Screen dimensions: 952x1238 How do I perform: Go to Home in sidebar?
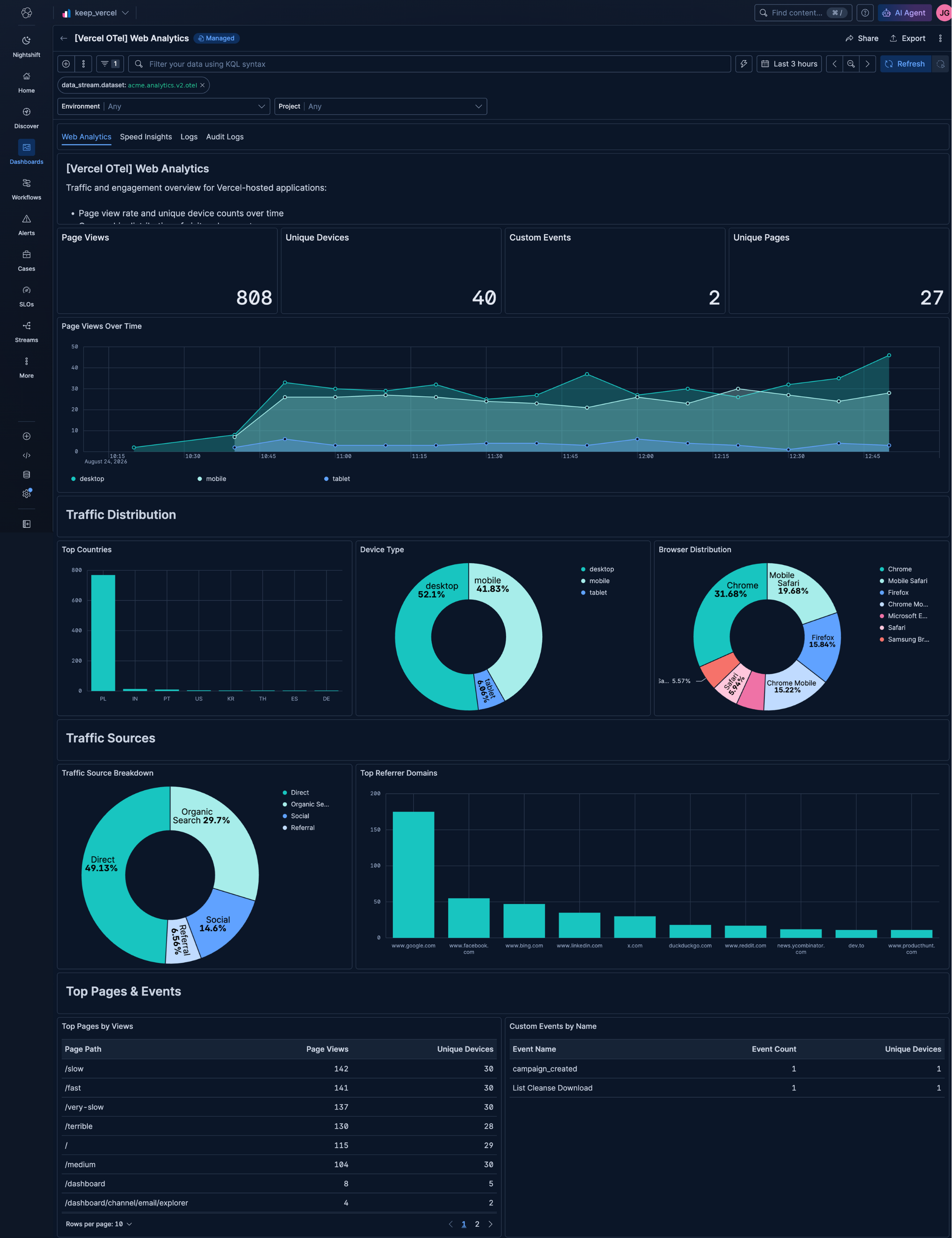(x=26, y=82)
